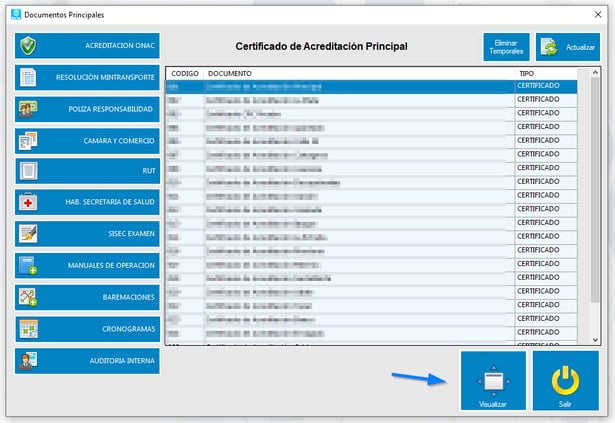Viewport: 615px width, 423px height.
Task: Open the Cronogramas section
Action: tap(87, 327)
